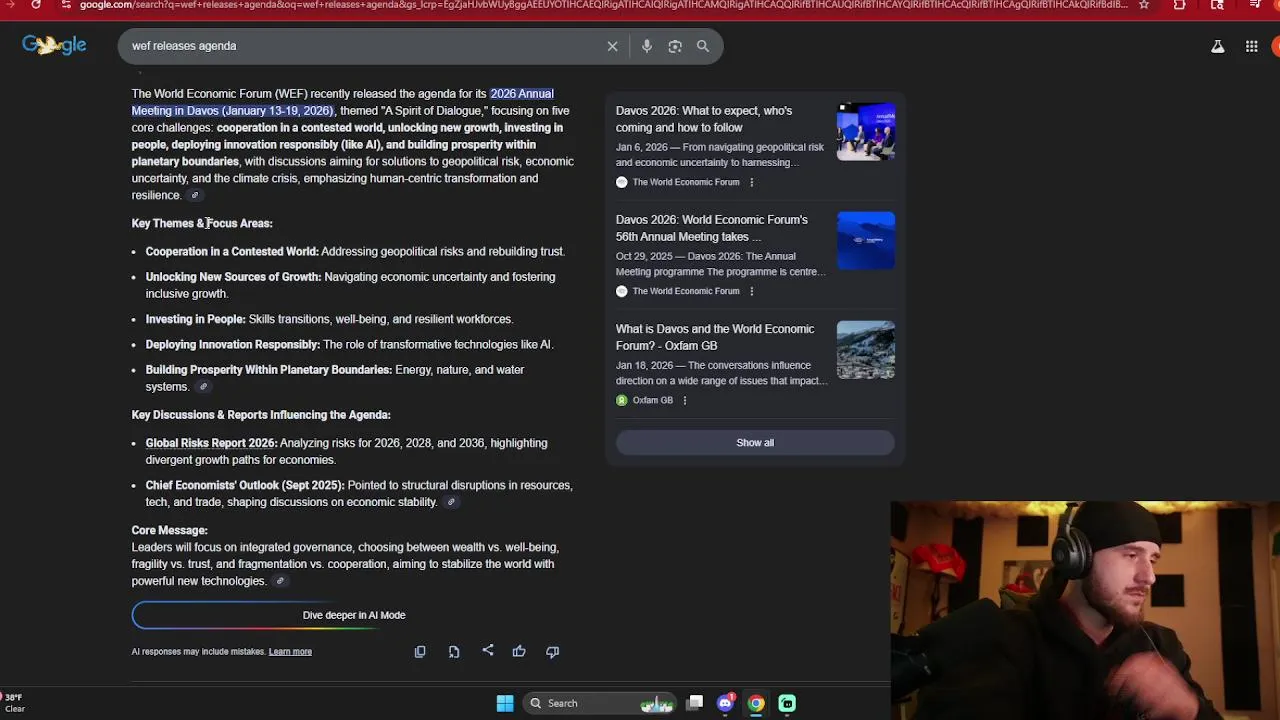Open blue thumbnail of 56th Annual Meeting article
1280x720 pixels.
coord(866,240)
